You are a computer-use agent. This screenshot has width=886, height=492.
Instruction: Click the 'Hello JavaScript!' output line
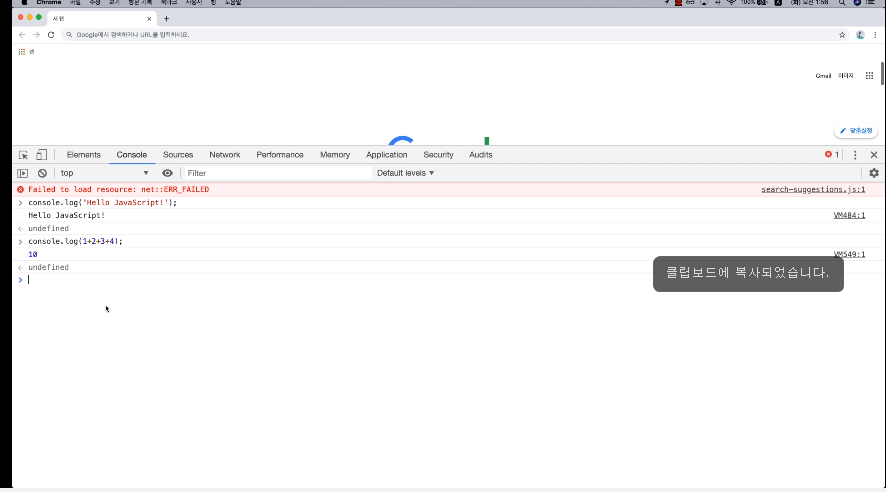coord(67,215)
